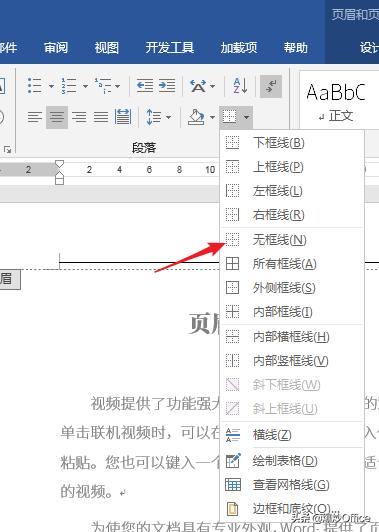
Task: Open the paragraph dialog launcher
Action: pos(7,150)
